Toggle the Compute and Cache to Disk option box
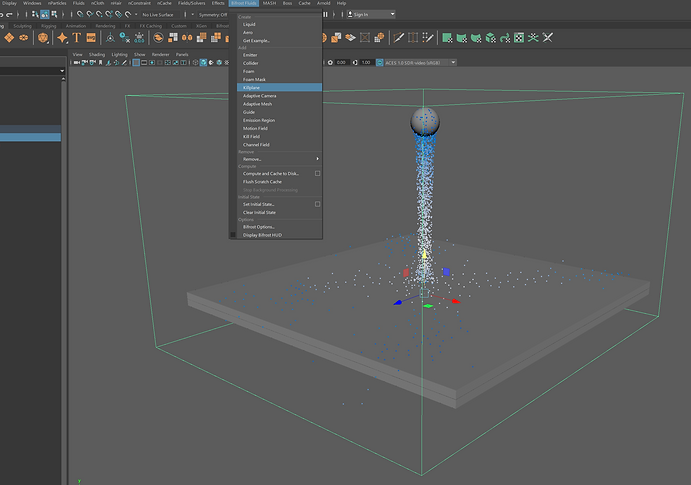This screenshot has height=485, width=691. (x=317, y=174)
